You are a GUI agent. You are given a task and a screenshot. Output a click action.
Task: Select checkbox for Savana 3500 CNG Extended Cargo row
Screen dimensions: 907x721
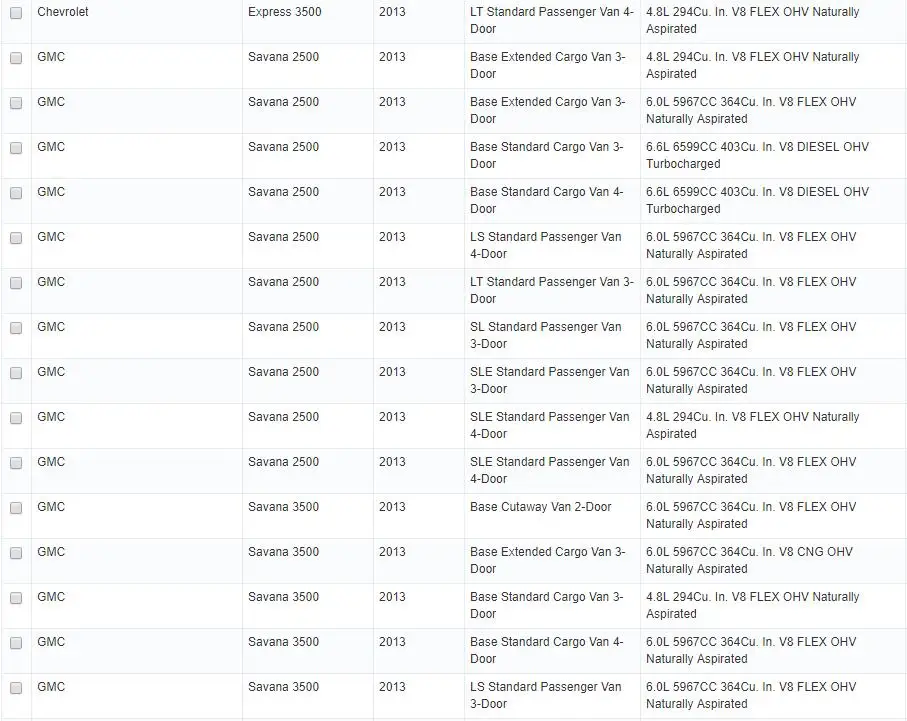16,553
